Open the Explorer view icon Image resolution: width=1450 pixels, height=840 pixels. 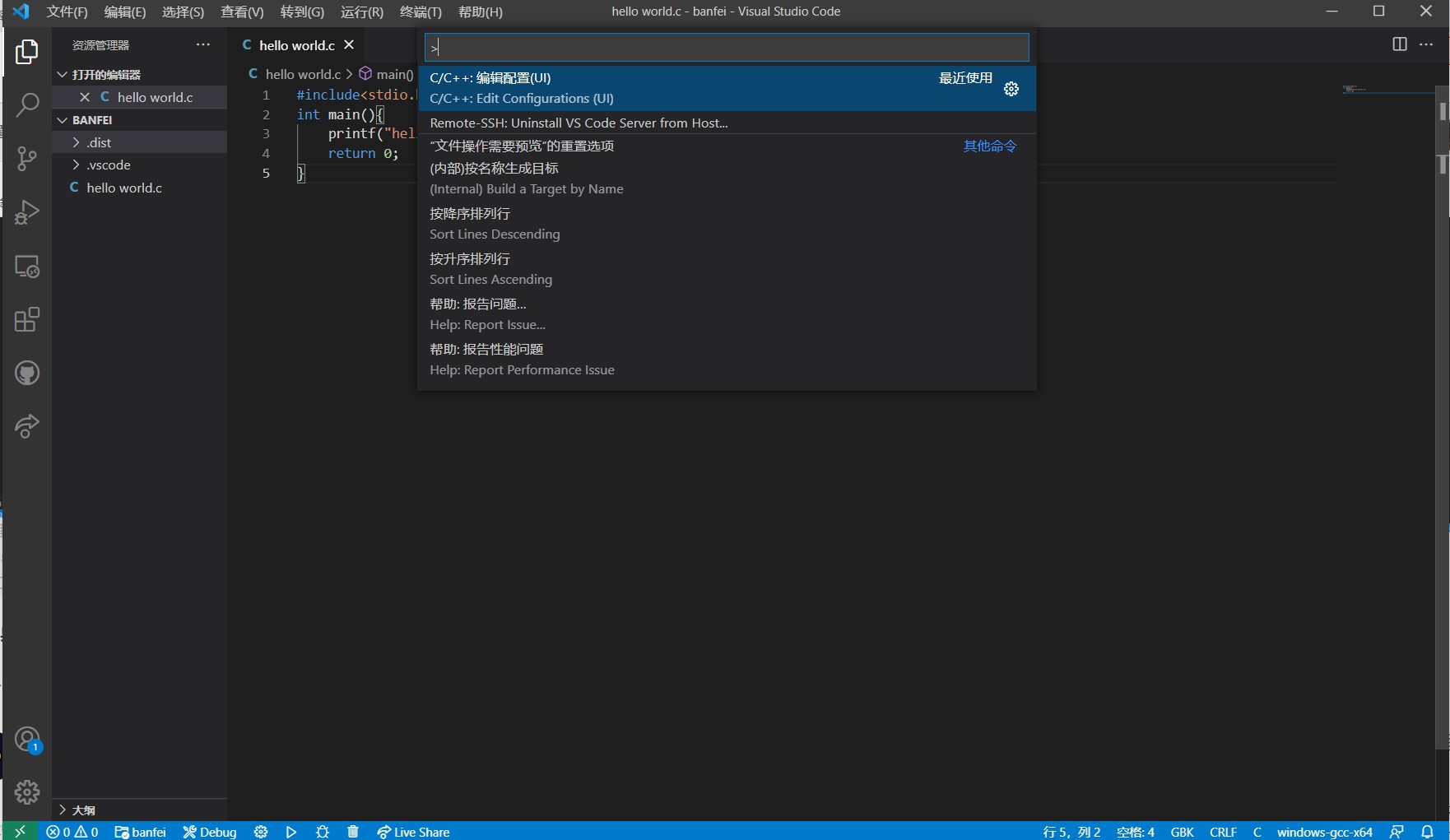[27, 52]
